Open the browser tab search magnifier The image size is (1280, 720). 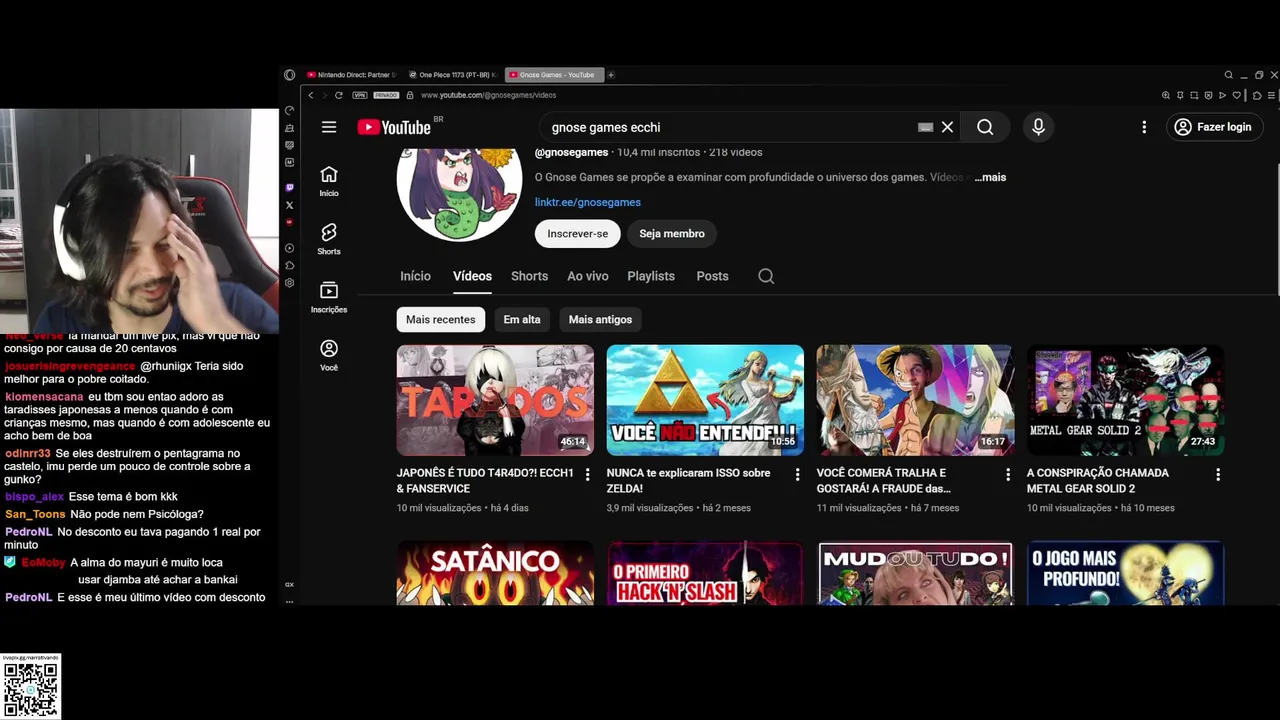point(1229,75)
